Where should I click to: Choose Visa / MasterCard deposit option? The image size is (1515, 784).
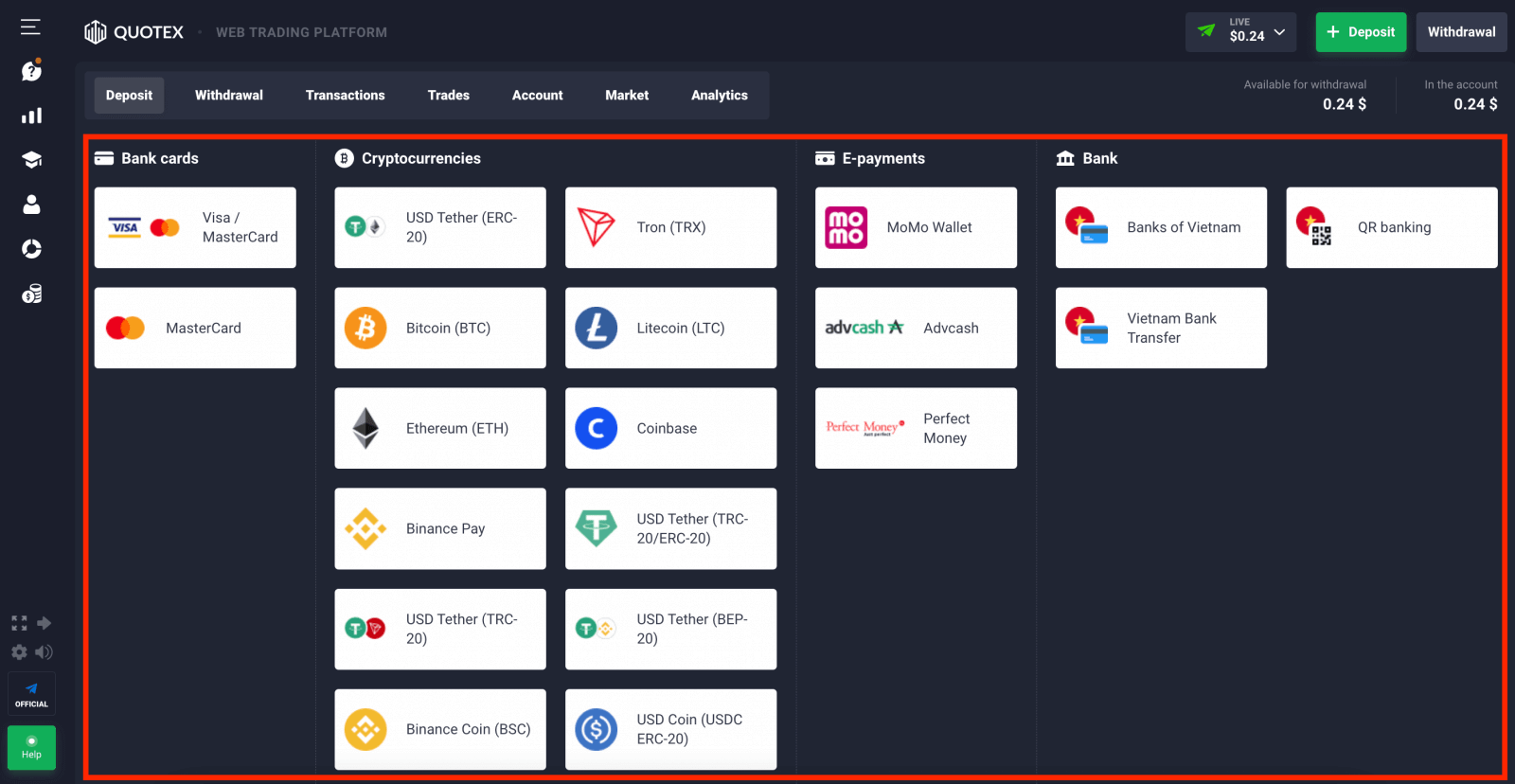tap(195, 227)
